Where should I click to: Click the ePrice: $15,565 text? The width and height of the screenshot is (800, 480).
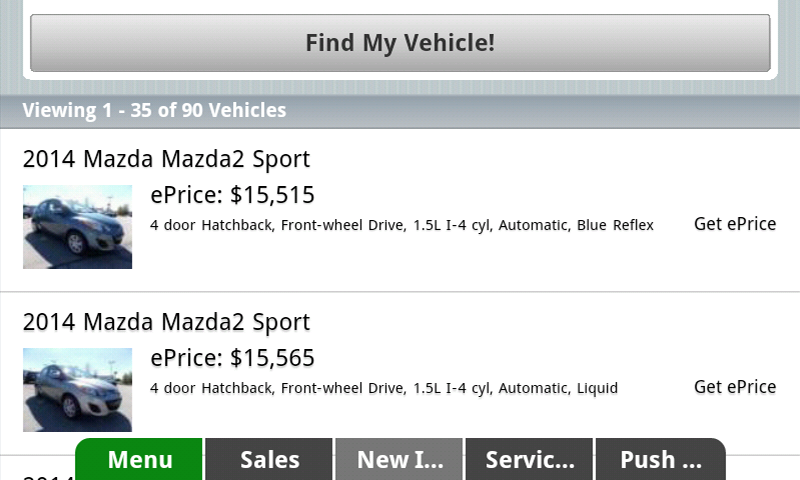[232, 358]
